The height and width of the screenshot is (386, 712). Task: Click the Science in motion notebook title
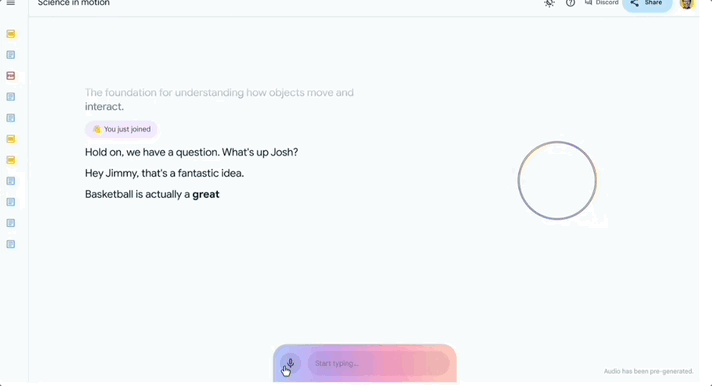click(74, 3)
